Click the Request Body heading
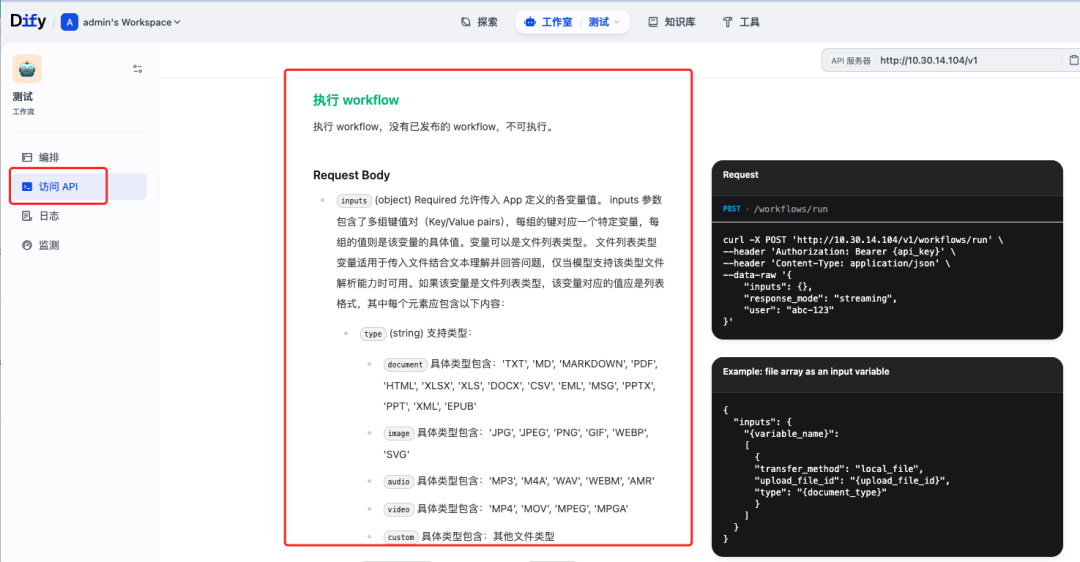 click(351, 175)
